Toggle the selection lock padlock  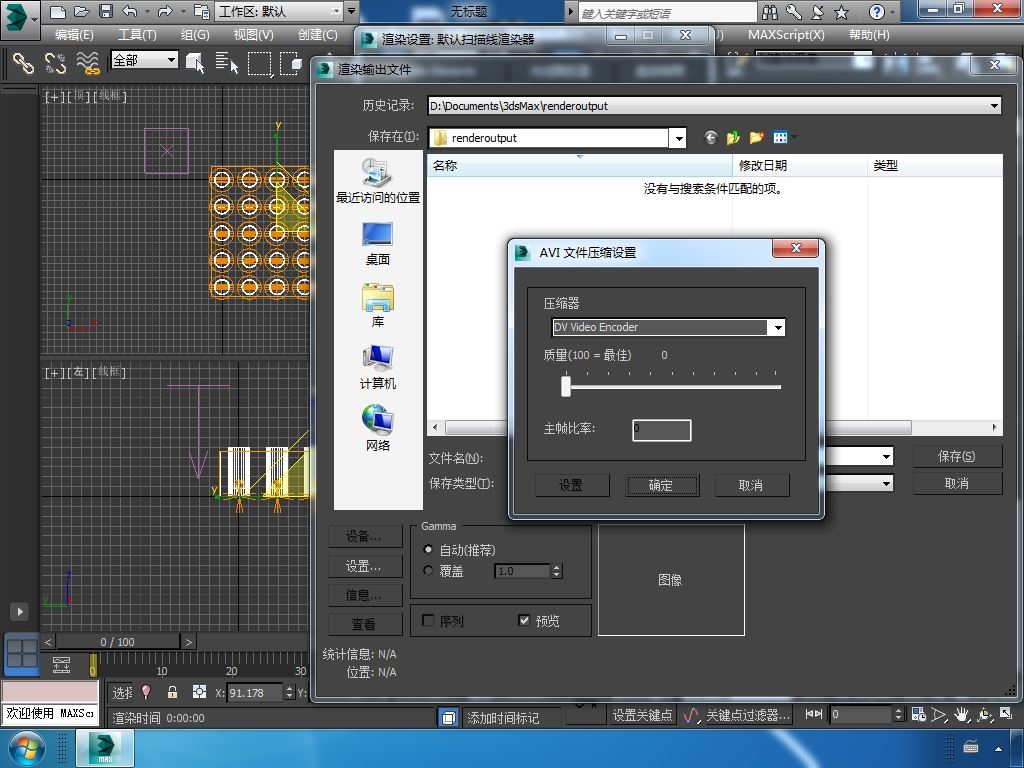[172, 692]
